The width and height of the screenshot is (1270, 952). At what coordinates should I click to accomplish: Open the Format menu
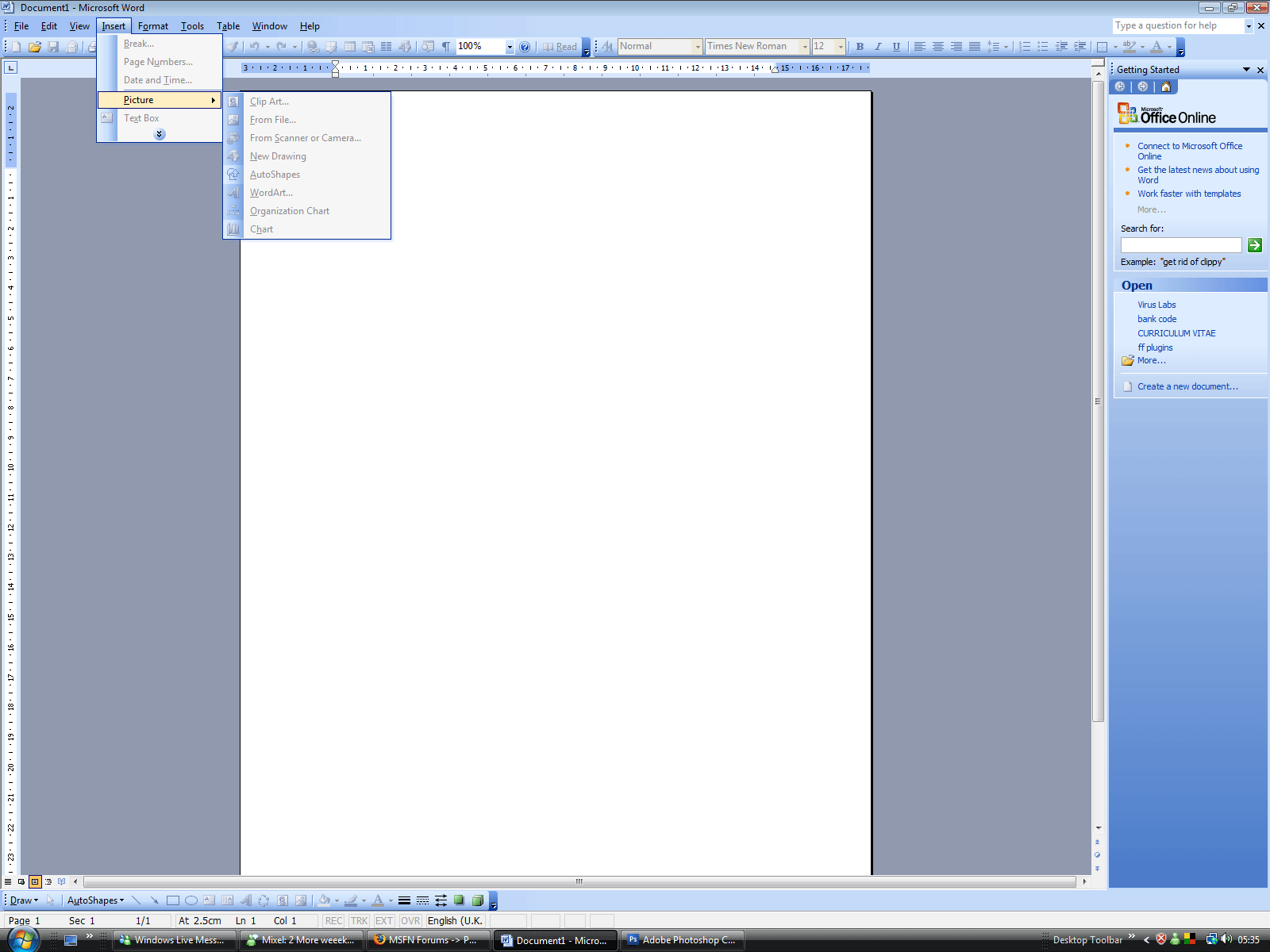coord(152,26)
